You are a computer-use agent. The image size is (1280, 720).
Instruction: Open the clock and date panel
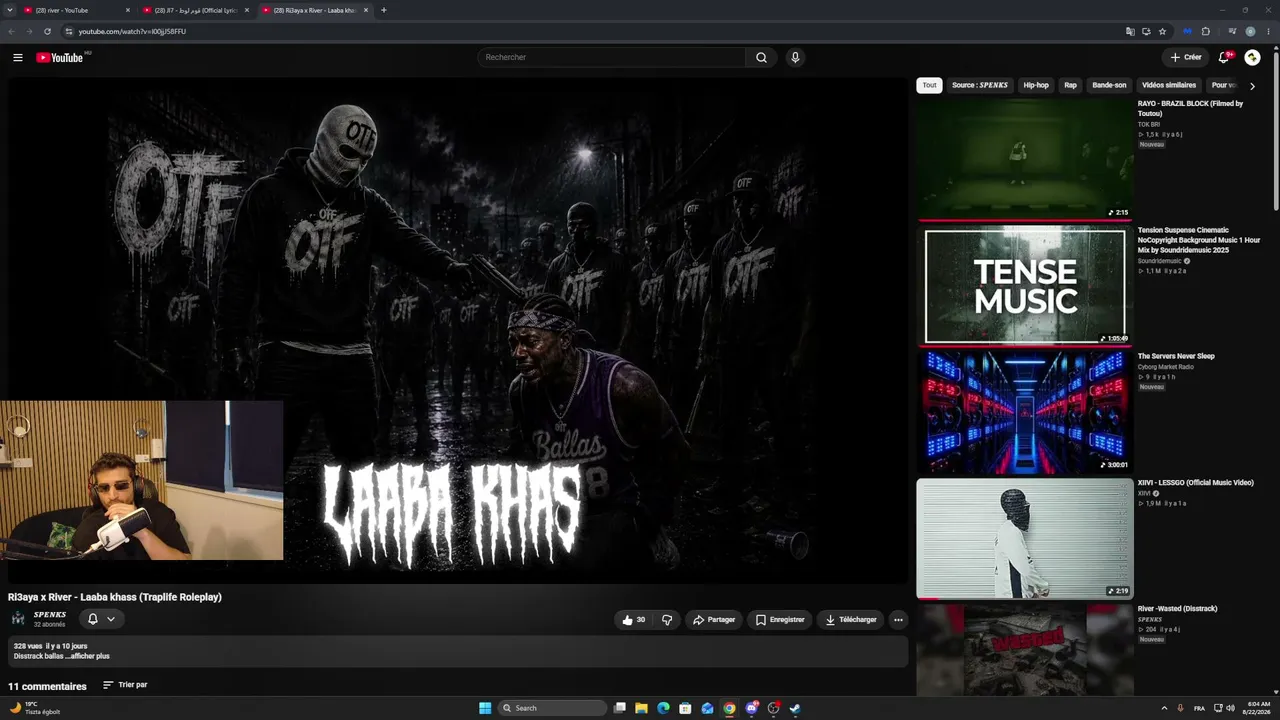[x=1254, y=708]
